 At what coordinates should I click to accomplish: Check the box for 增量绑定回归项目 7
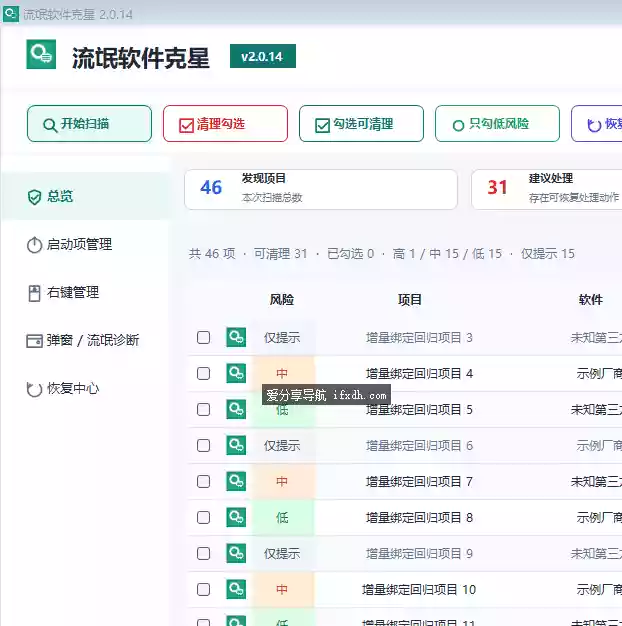pyautogui.click(x=204, y=481)
